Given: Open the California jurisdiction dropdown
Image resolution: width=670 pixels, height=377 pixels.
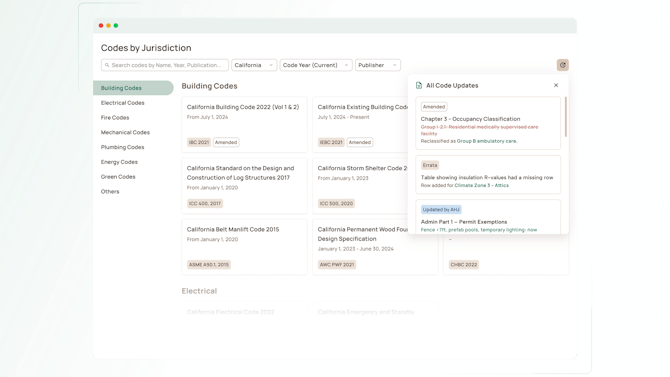Looking at the screenshot, I should 254,65.
